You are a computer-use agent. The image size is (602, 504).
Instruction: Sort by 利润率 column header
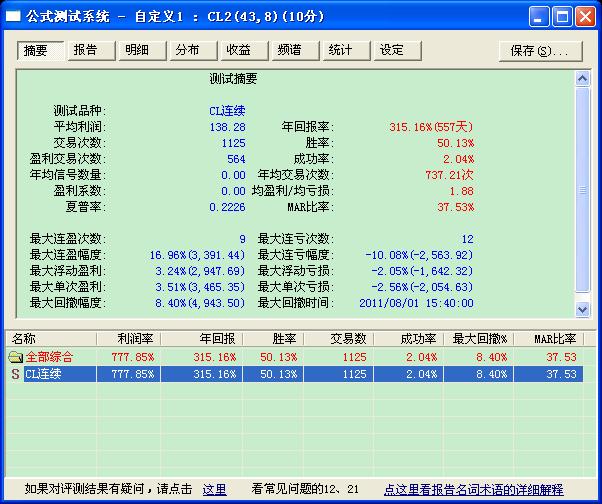click(x=134, y=338)
